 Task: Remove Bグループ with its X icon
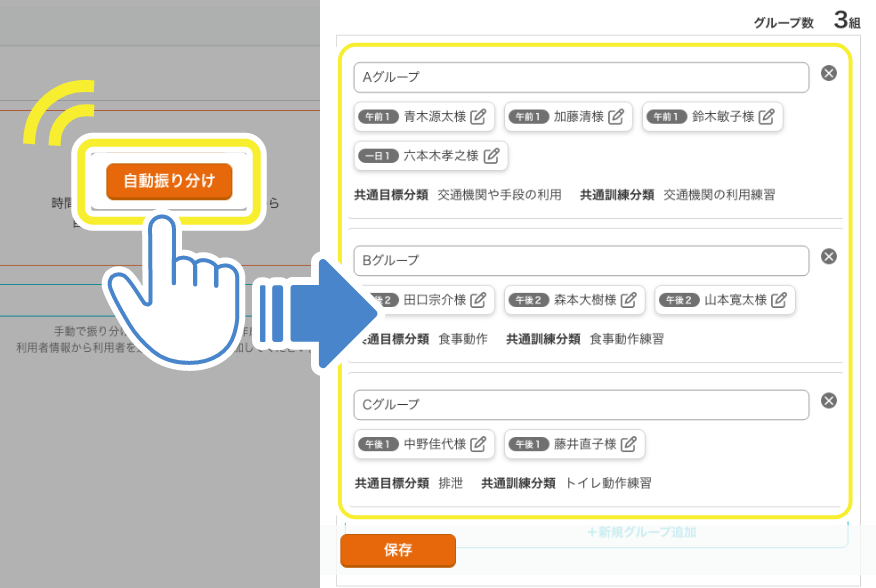[x=829, y=257]
